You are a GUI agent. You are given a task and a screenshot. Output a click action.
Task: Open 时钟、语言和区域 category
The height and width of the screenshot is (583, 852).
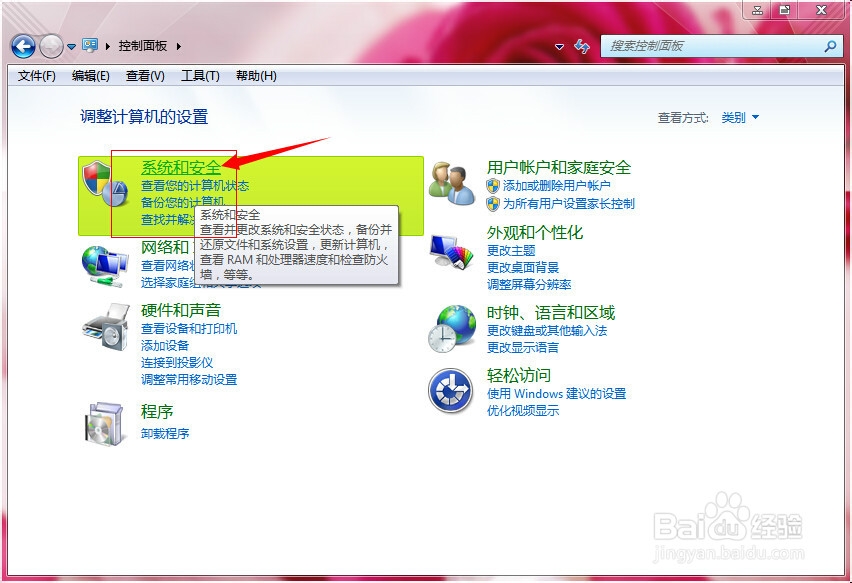(550, 312)
